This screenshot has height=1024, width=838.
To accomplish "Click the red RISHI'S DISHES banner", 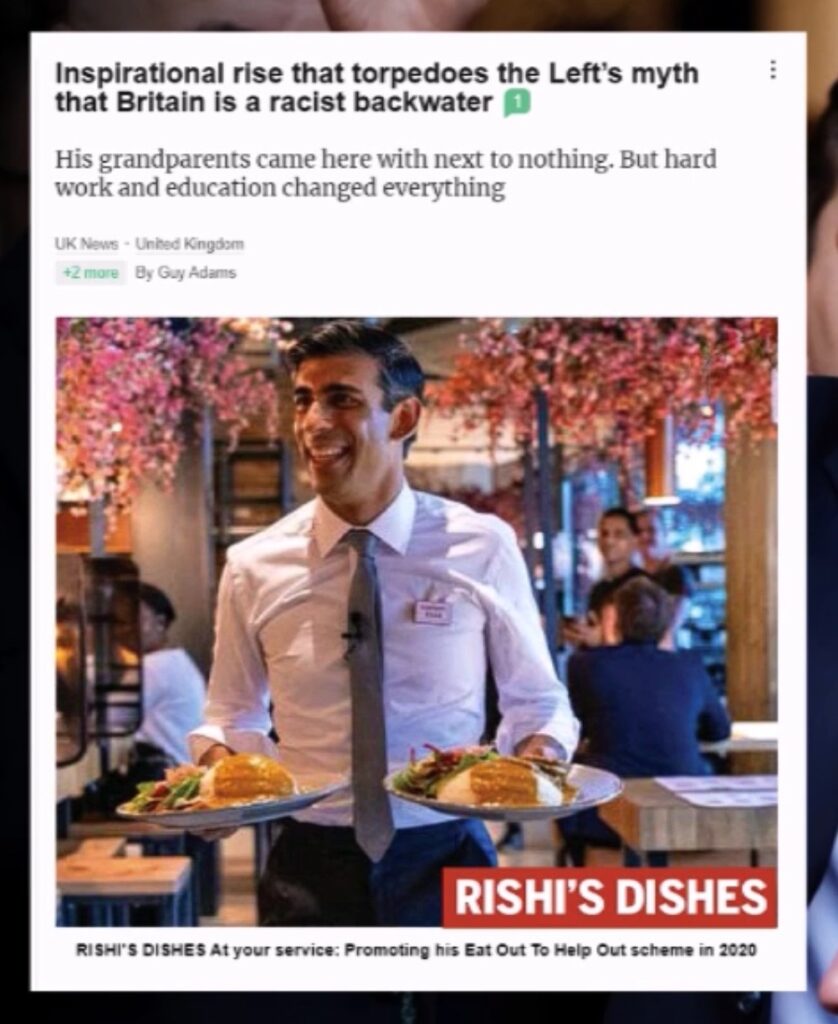I will click(610, 897).
